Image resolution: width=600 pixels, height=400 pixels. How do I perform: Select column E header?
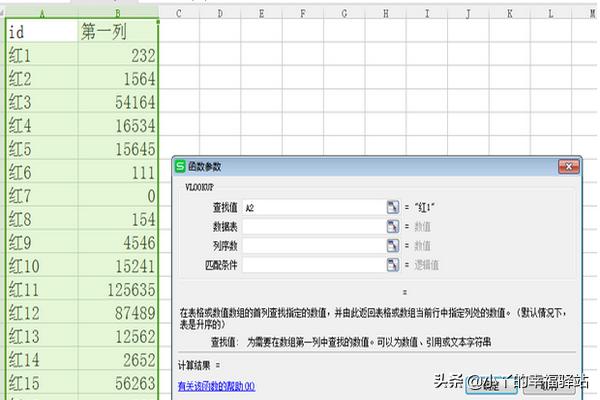click(x=259, y=13)
